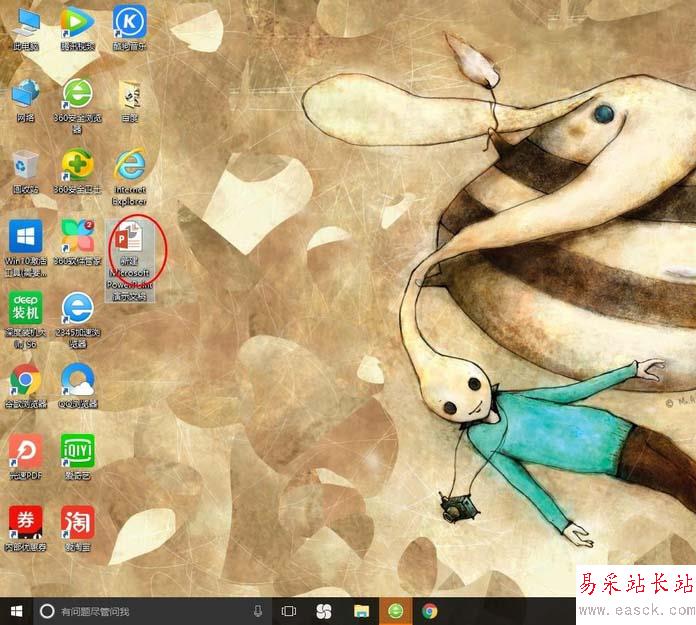Screen dimensions: 696x625
Task: Switch to 360 browser on taskbar
Action: (x=395, y=612)
